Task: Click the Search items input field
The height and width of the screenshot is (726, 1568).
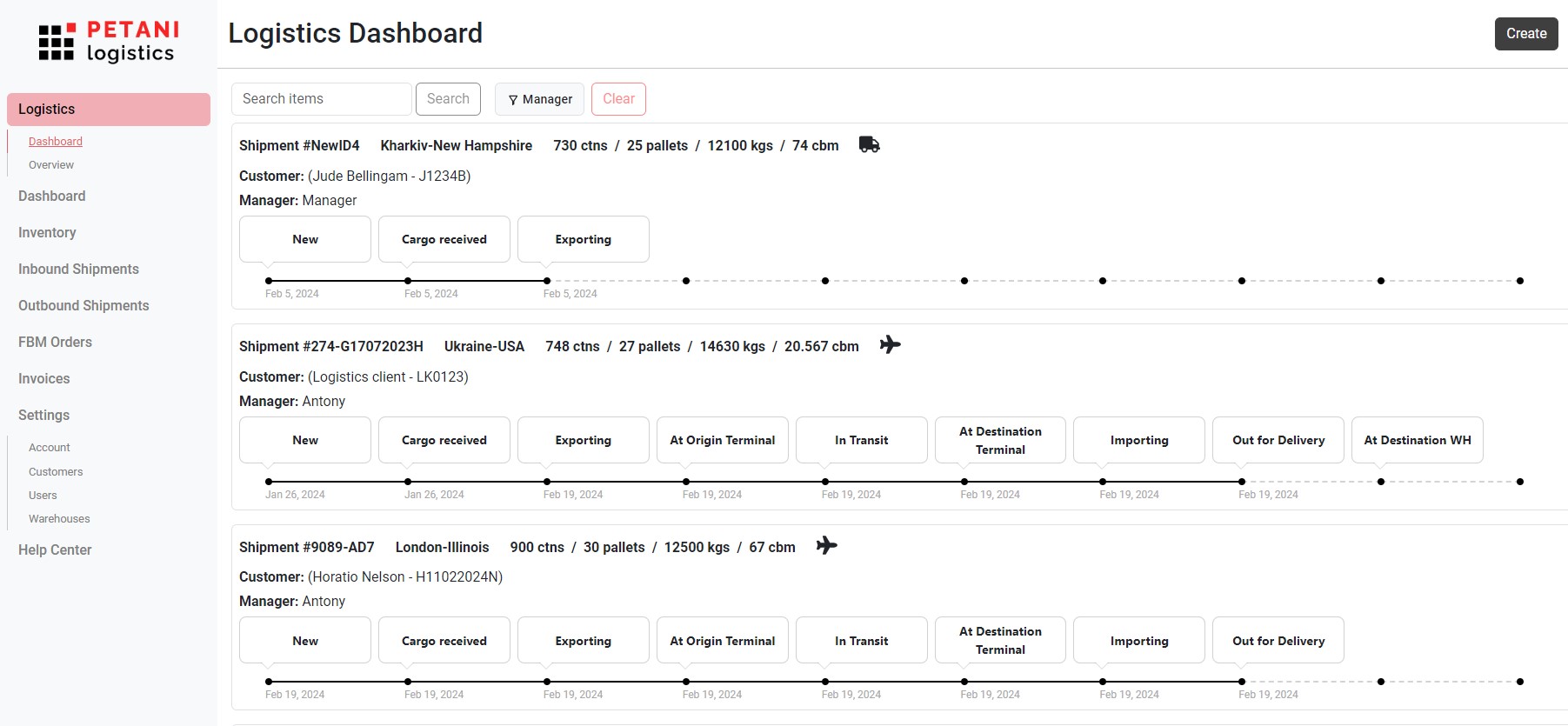Action: coord(321,99)
